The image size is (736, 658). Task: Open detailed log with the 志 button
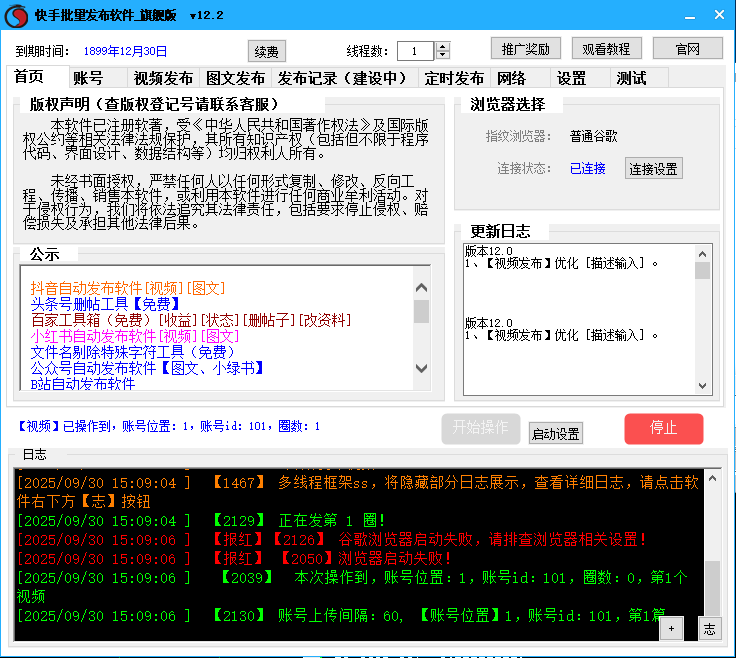(x=708, y=628)
